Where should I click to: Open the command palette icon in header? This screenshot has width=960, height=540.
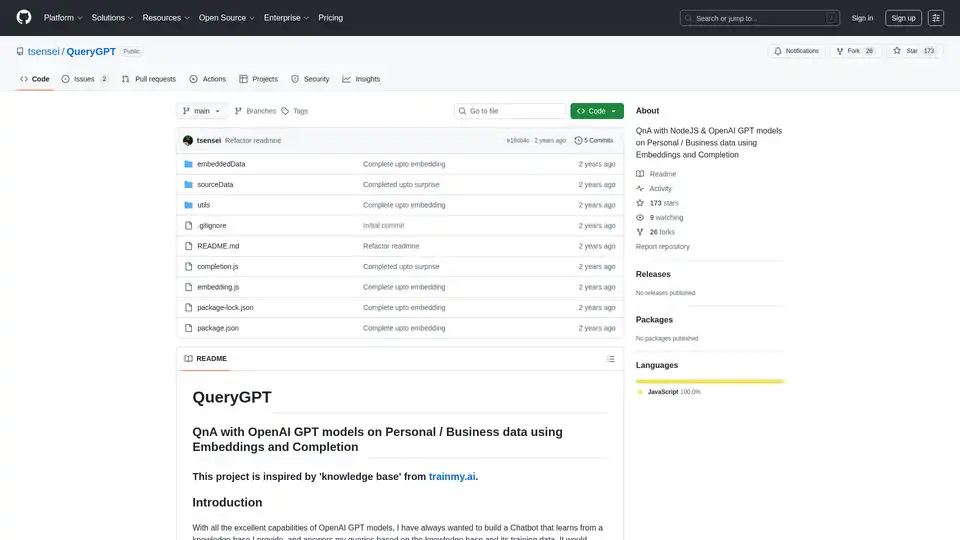[935, 18]
